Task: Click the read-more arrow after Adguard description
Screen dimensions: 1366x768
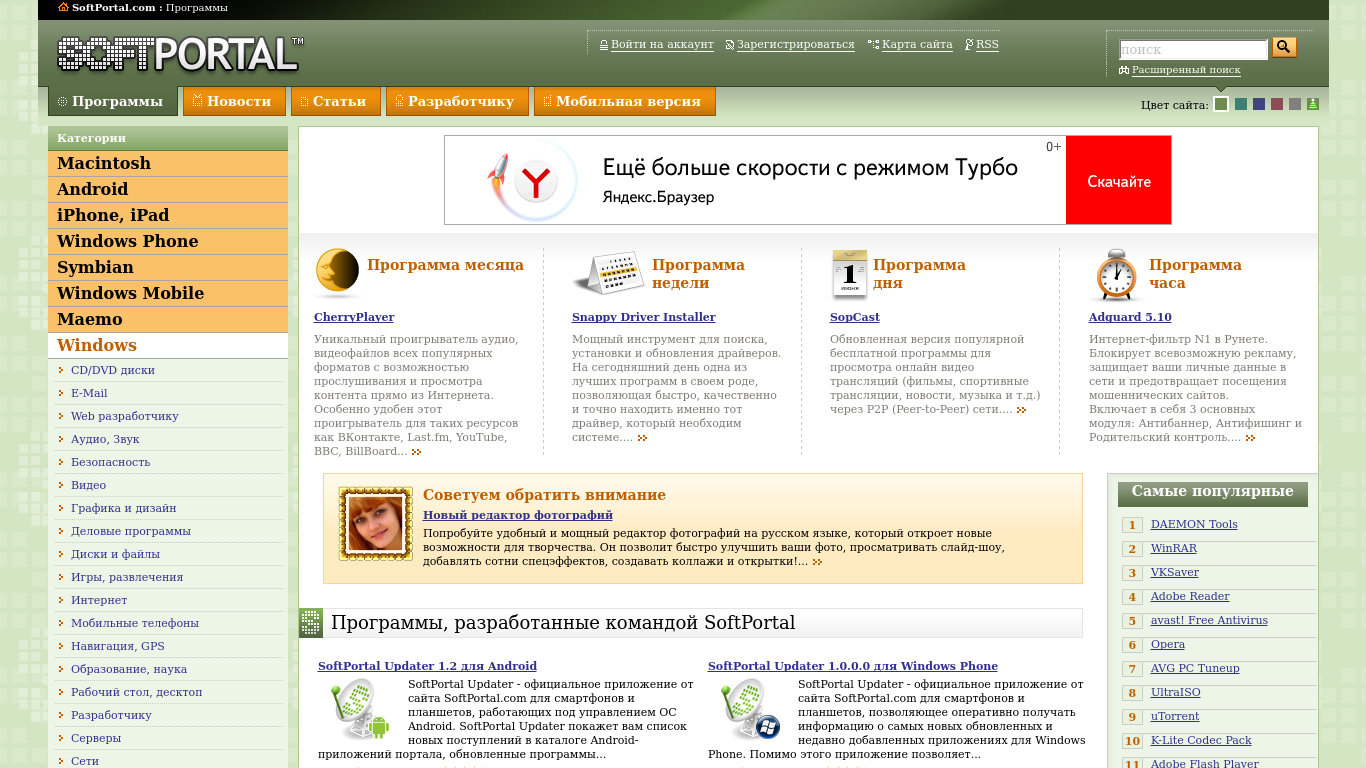Action: (x=1250, y=438)
